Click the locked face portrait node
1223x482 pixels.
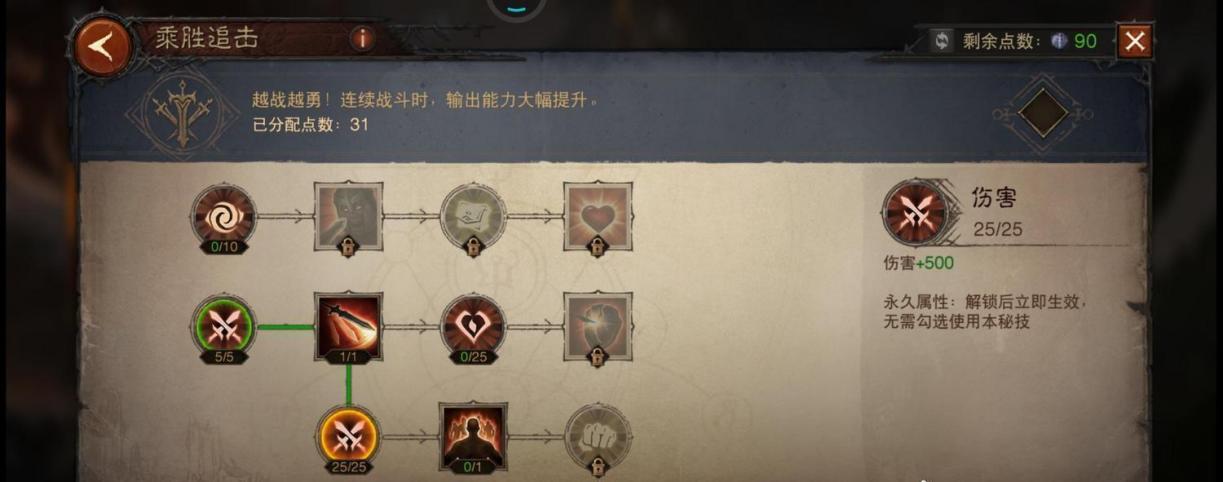[348, 217]
